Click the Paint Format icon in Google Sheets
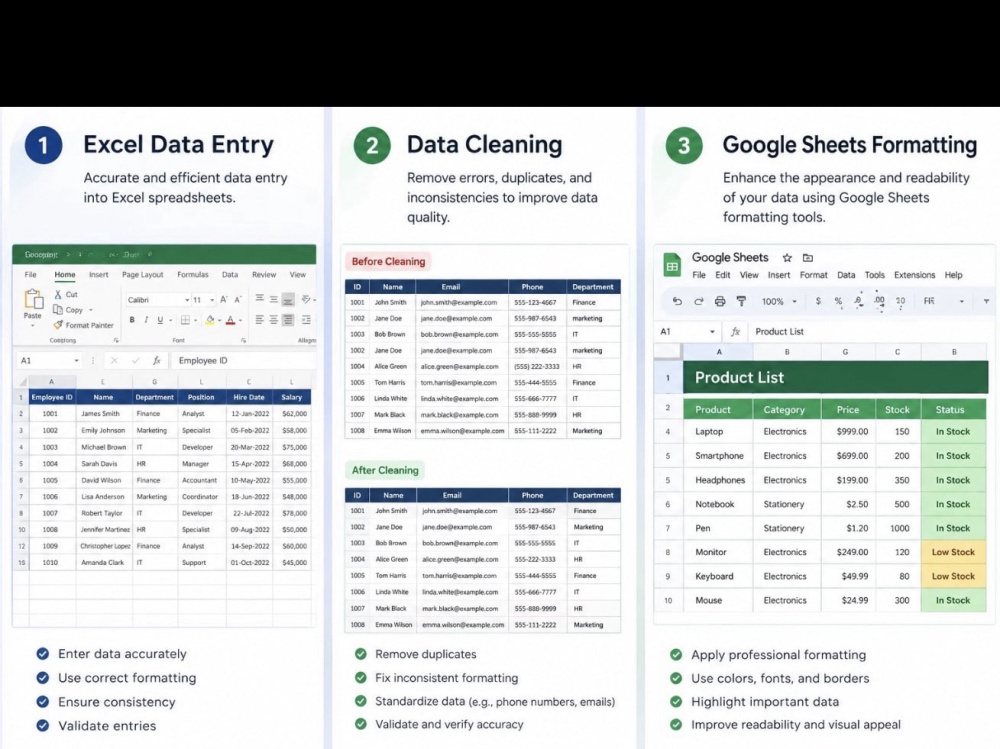This screenshot has width=1000, height=749. pos(741,301)
